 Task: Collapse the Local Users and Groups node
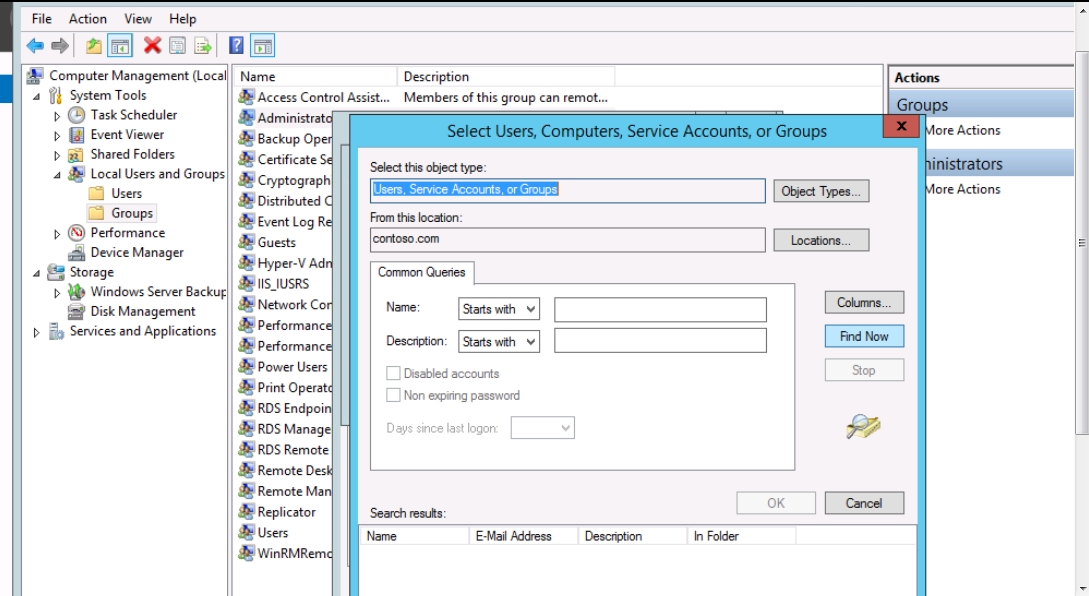point(57,175)
